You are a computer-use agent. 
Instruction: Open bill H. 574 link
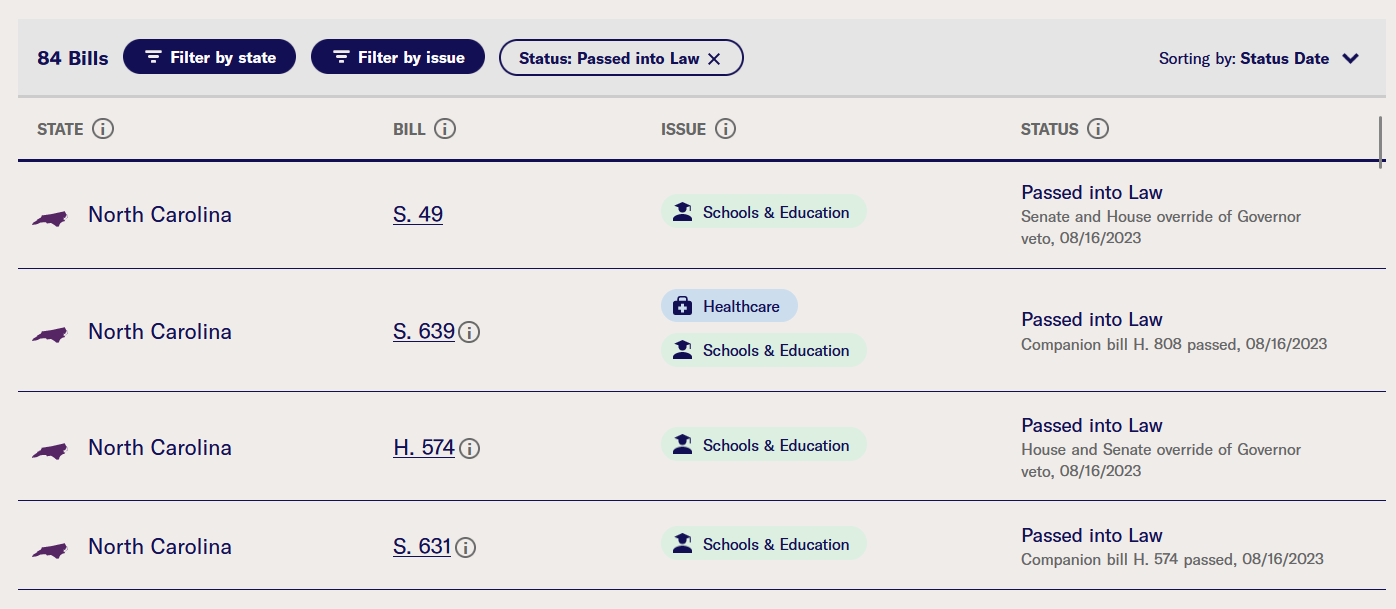(424, 447)
